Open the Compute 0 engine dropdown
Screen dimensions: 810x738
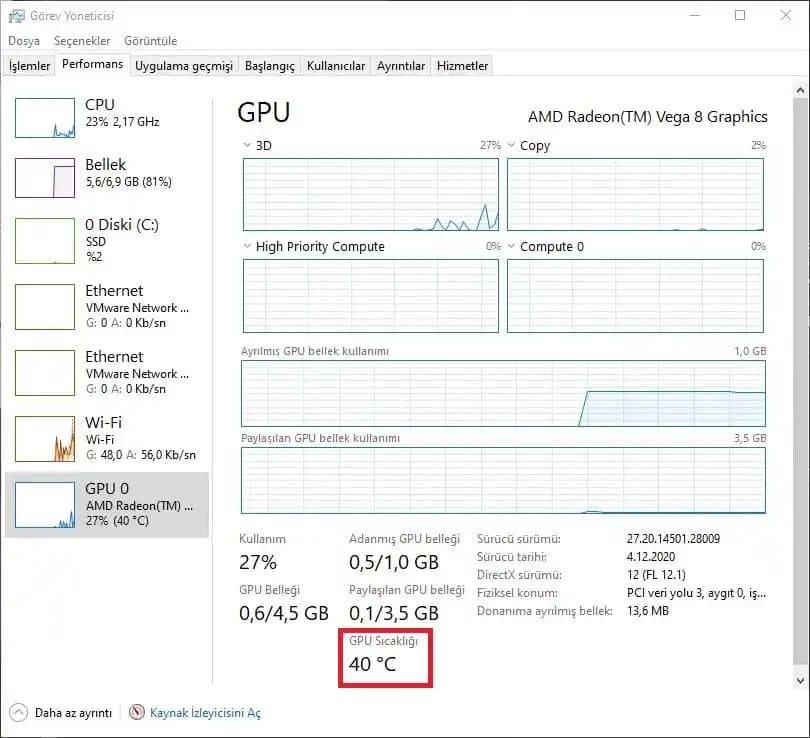(x=512, y=247)
